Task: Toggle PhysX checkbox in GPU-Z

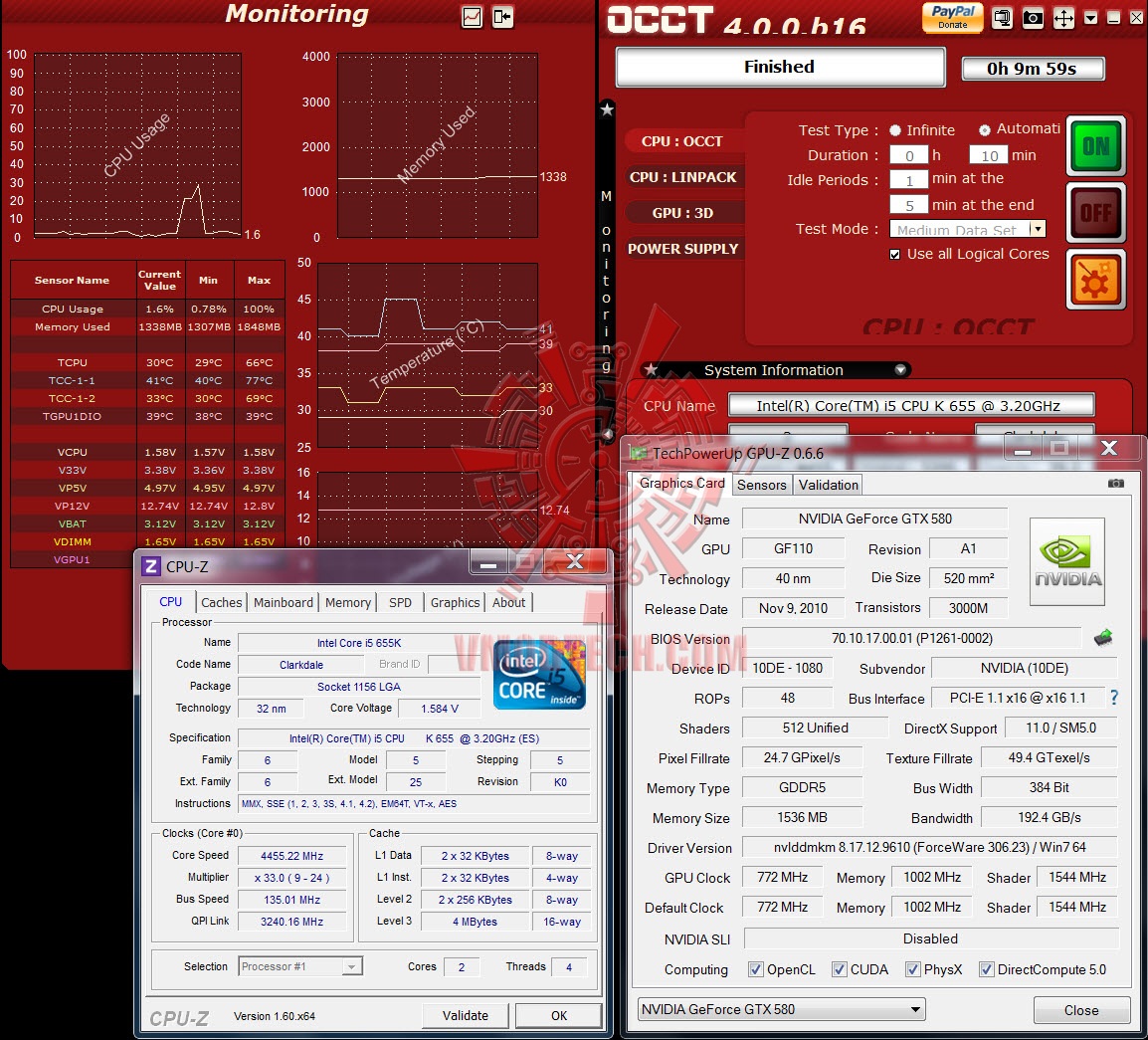Action: [912, 969]
